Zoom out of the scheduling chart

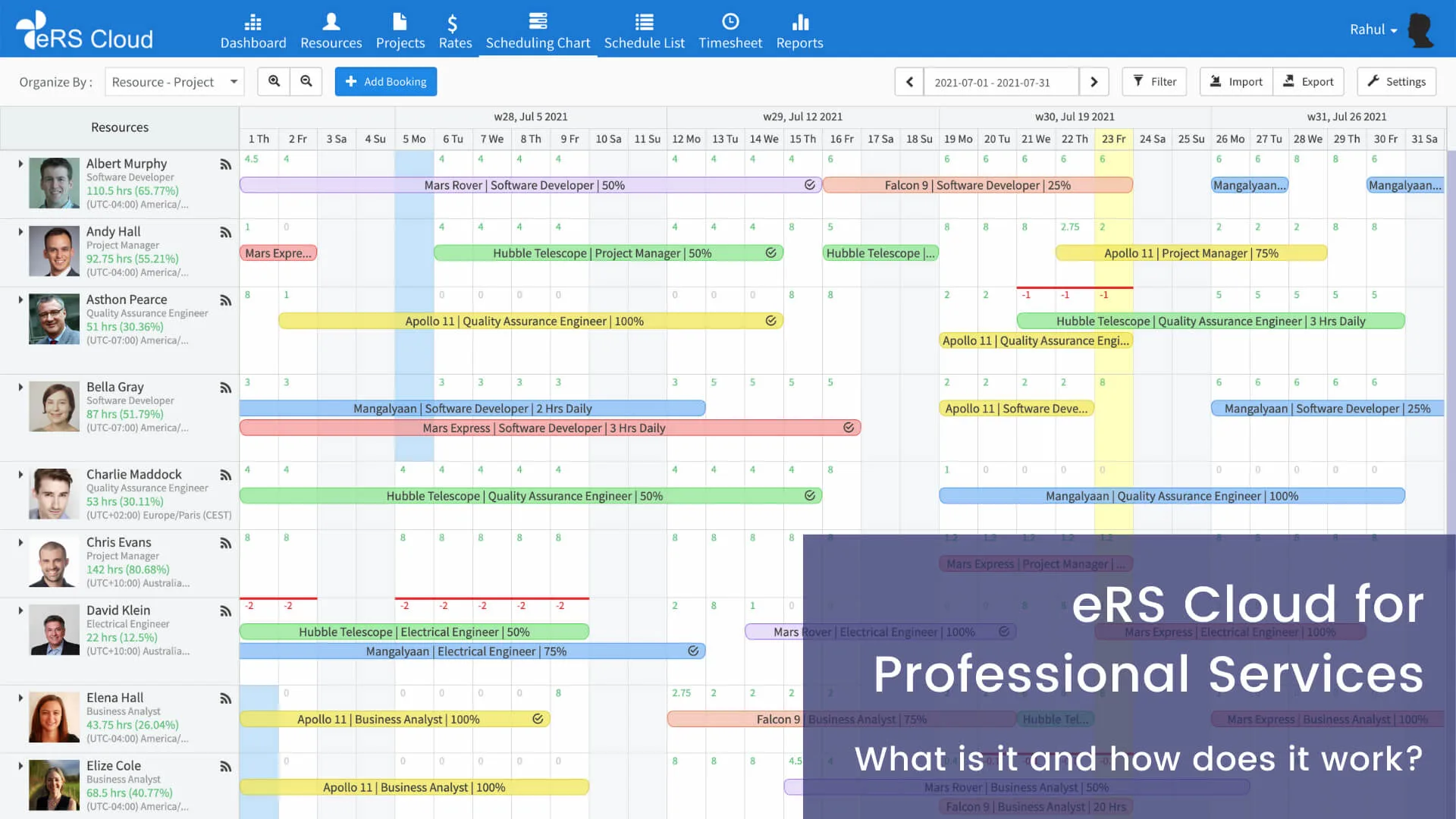(306, 81)
